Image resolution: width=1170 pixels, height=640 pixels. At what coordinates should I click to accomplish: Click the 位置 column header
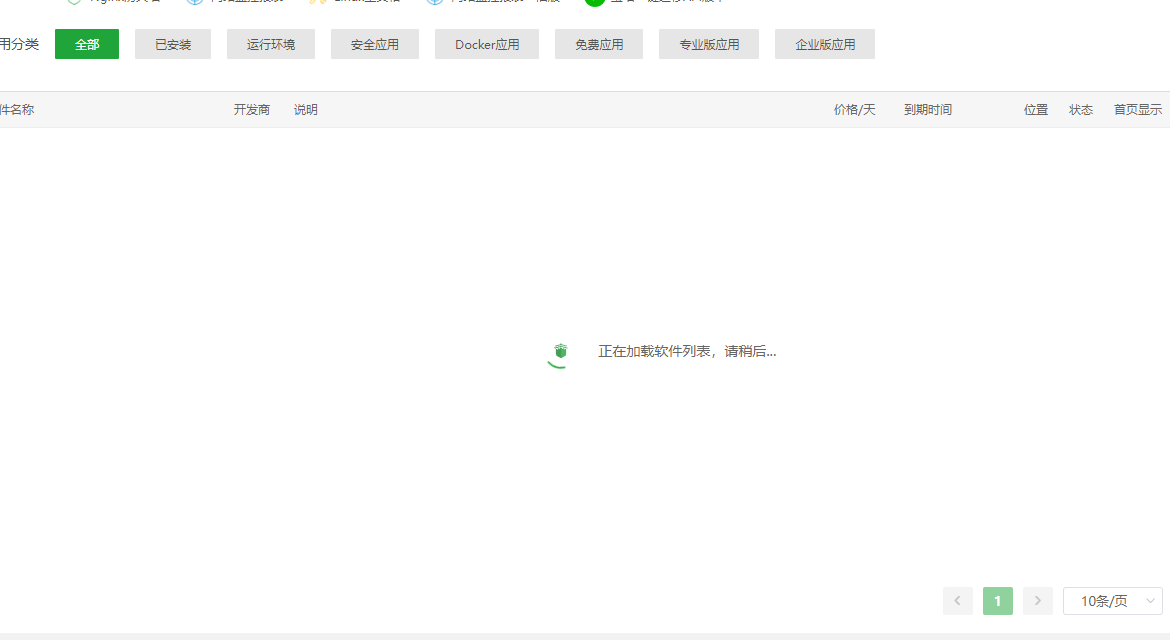tap(1036, 110)
